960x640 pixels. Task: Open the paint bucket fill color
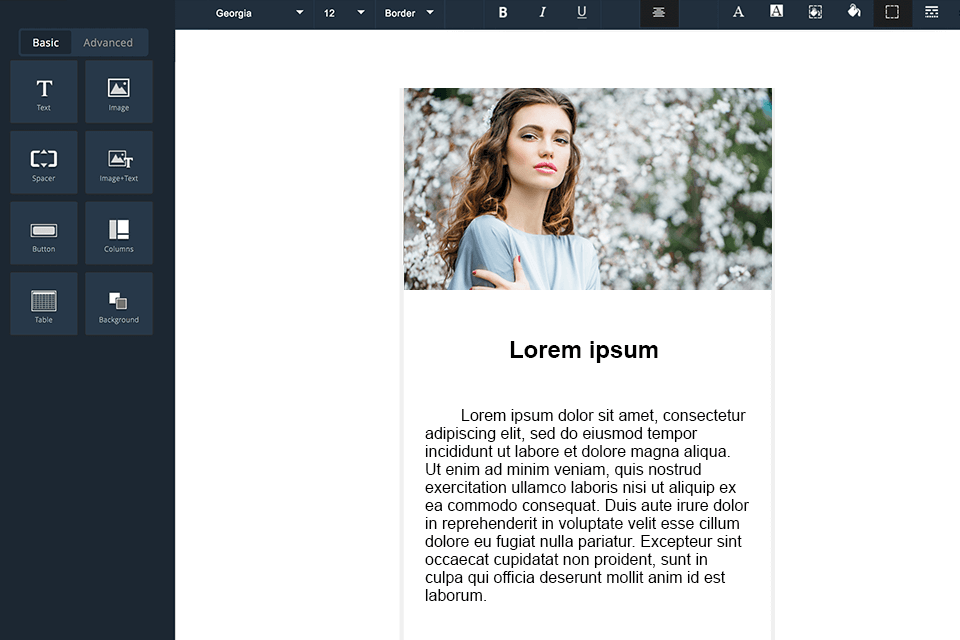tap(853, 12)
